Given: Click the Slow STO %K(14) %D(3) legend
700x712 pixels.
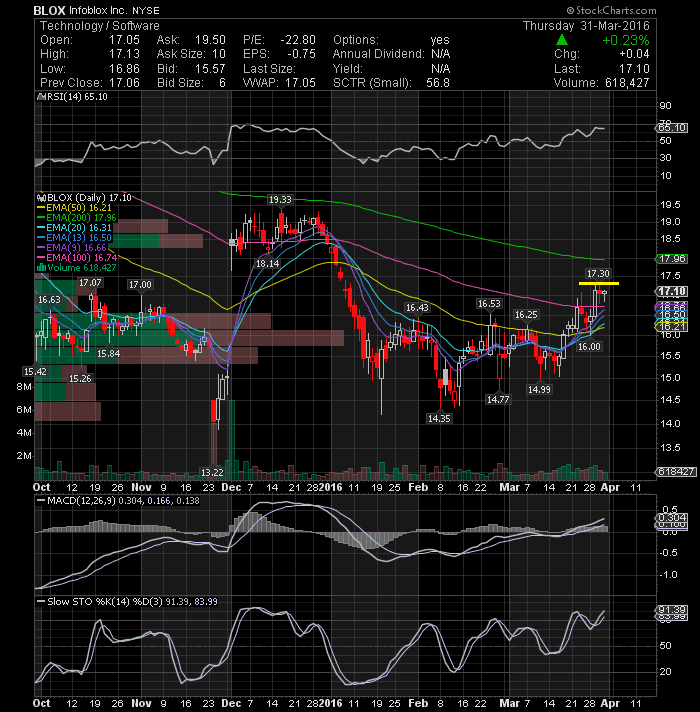Looking at the screenshot, I should click(x=105, y=602).
